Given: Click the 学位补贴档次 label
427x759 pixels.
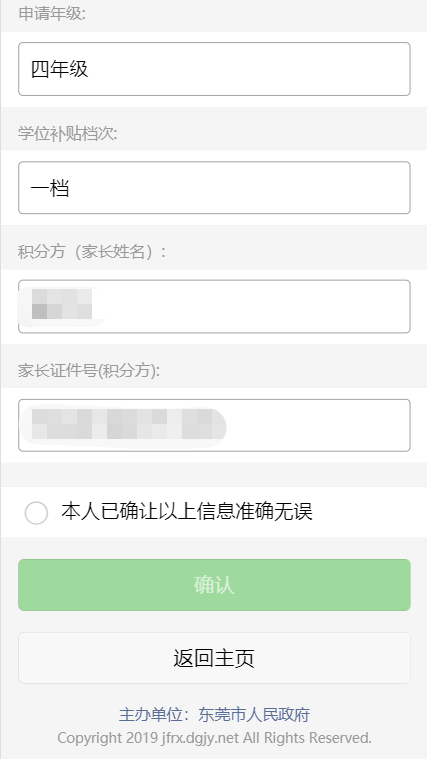Looking at the screenshot, I should click(68, 133).
